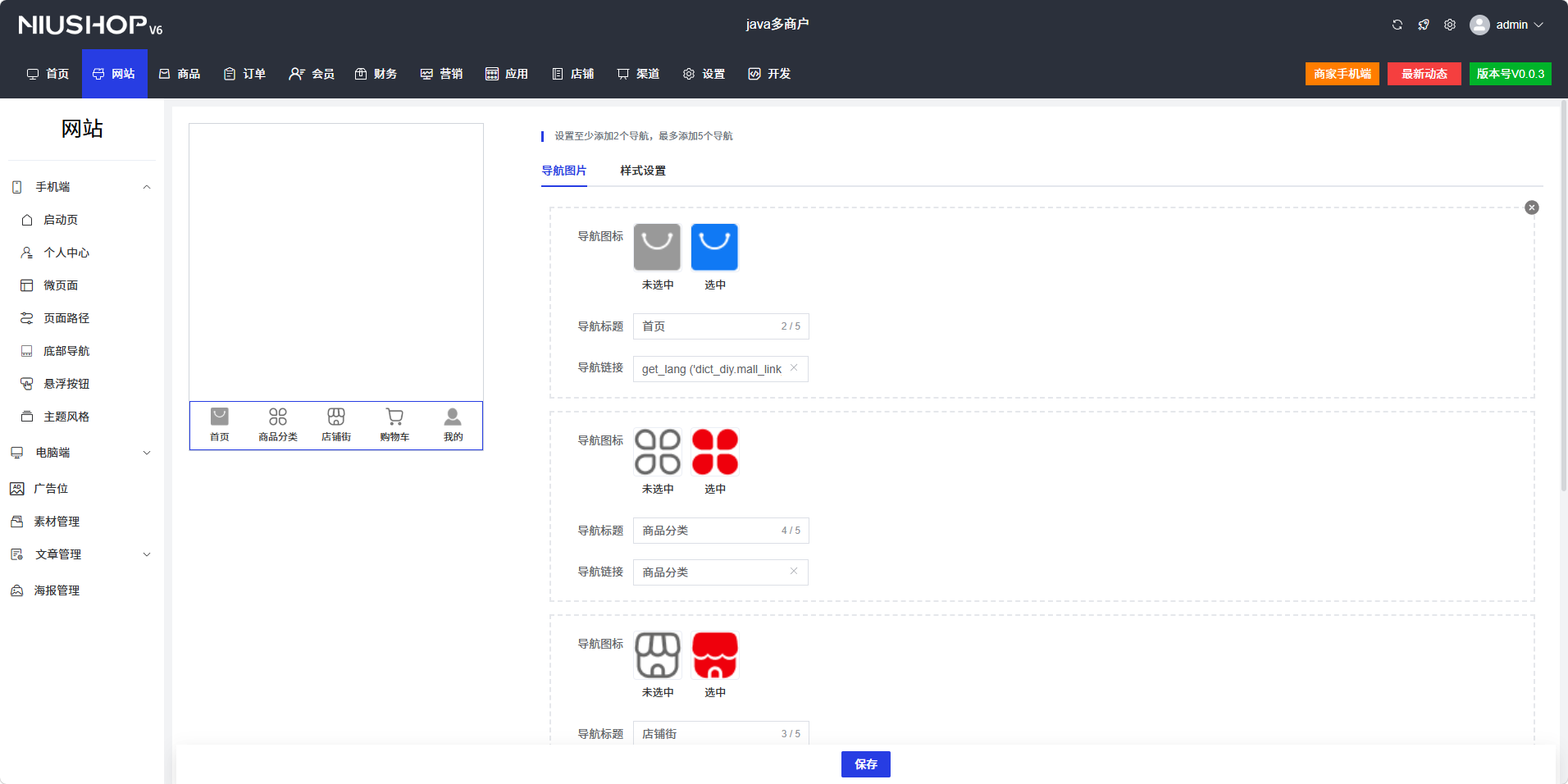1568x784 pixels.
Task: Click the selected blue bag nav icon
Action: point(714,247)
